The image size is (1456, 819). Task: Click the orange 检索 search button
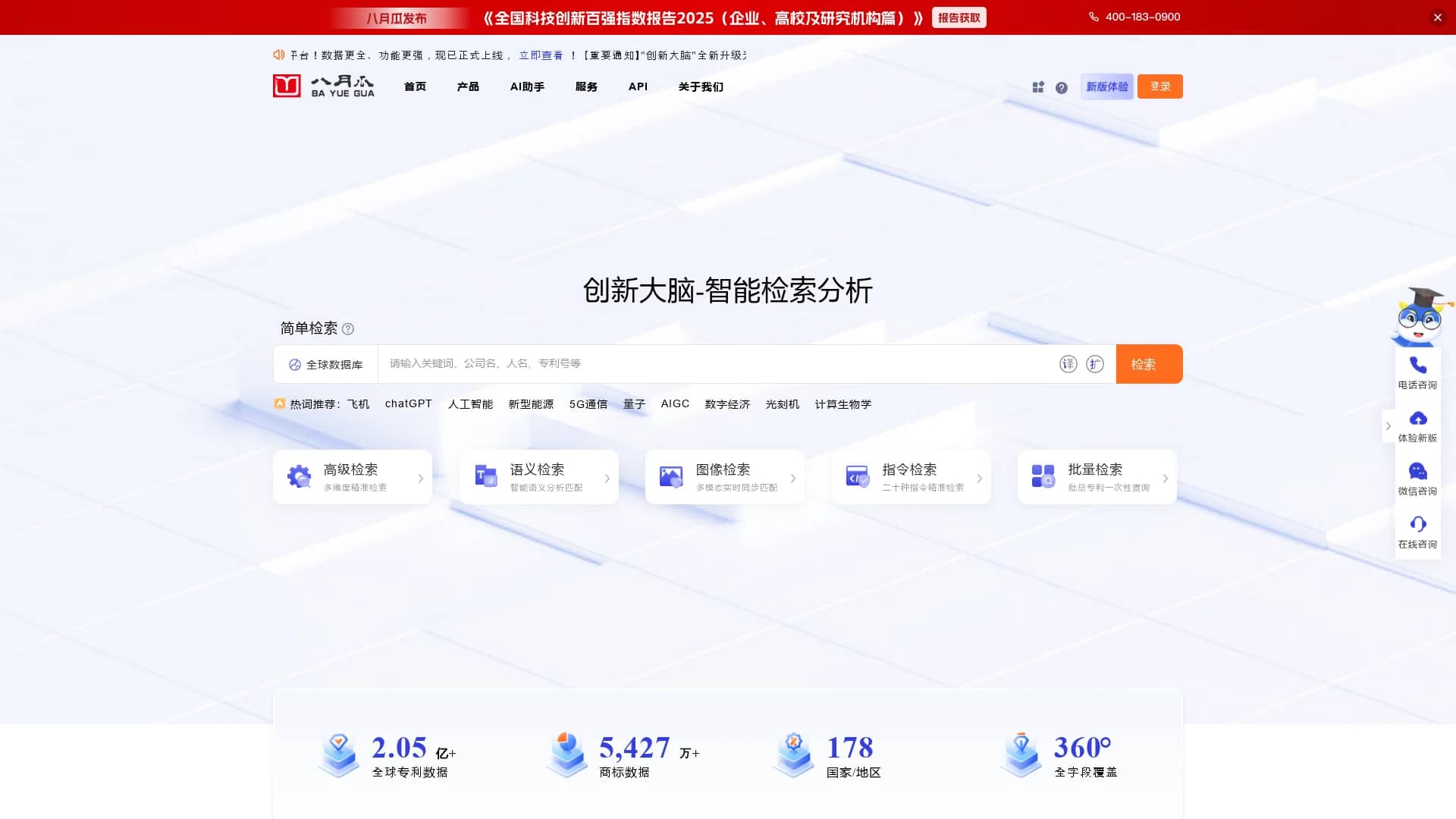[x=1150, y=364]
